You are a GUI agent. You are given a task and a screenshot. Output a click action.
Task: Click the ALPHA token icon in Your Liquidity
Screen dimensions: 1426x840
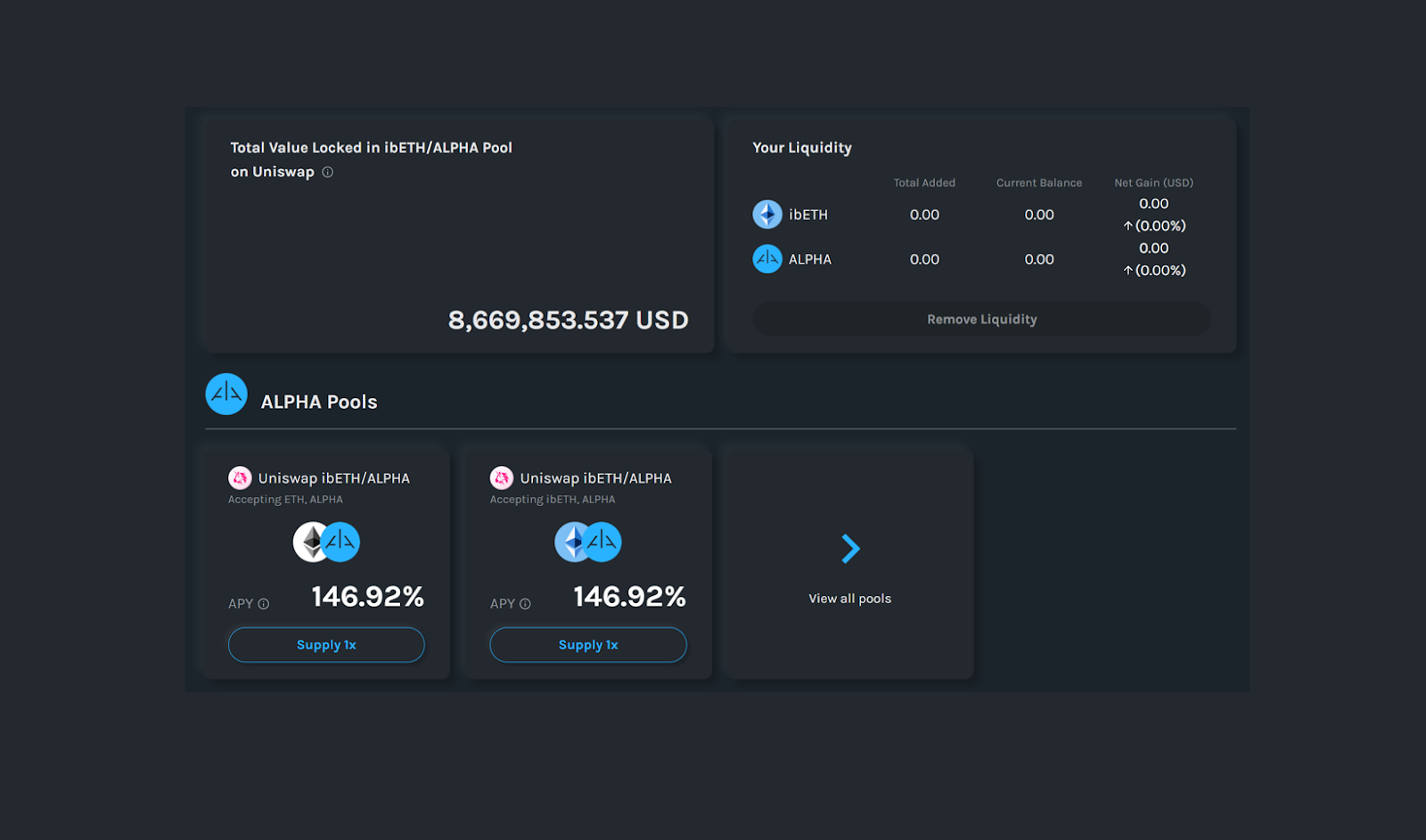(x=767, y=259)
